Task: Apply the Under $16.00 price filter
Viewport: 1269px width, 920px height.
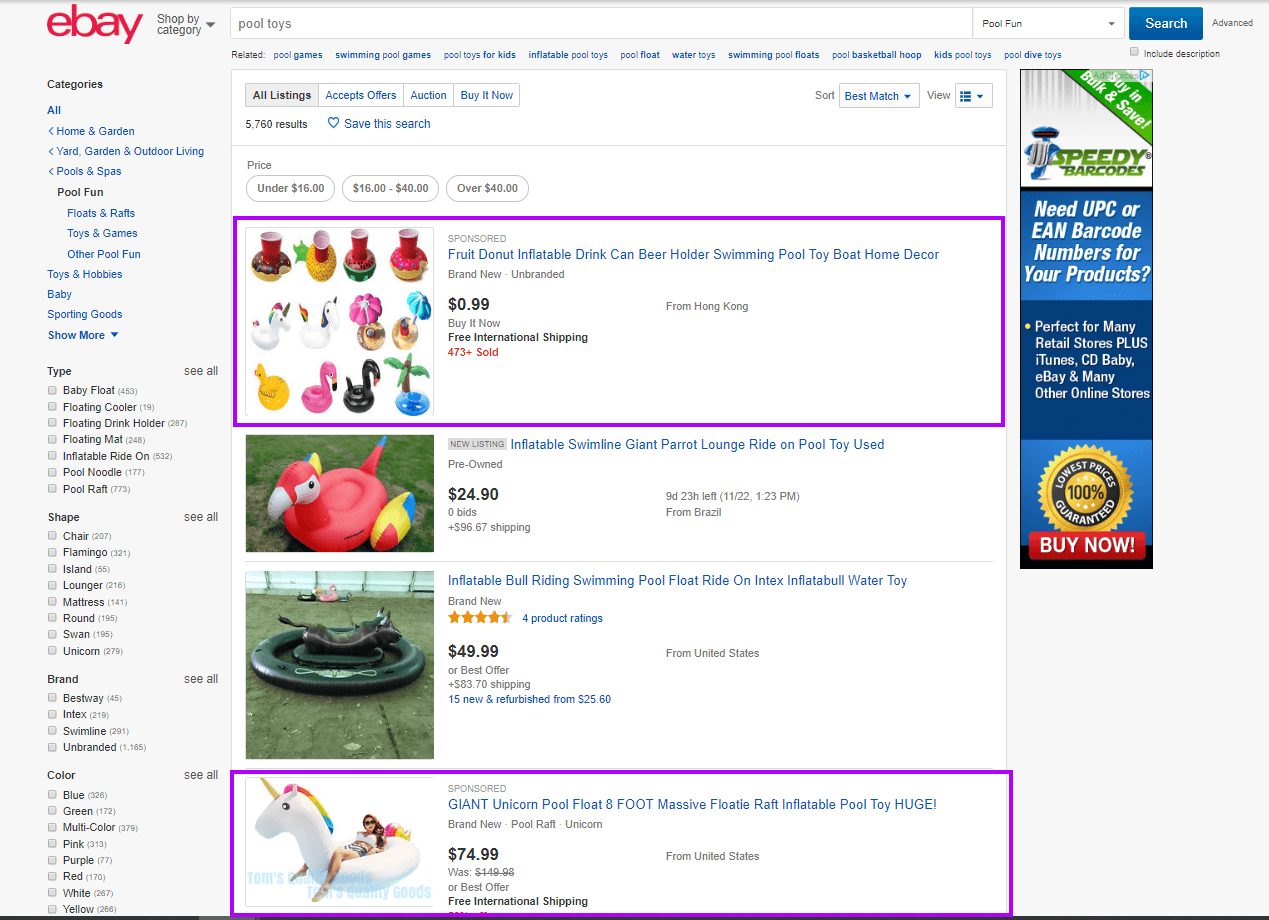Action: 290,188
